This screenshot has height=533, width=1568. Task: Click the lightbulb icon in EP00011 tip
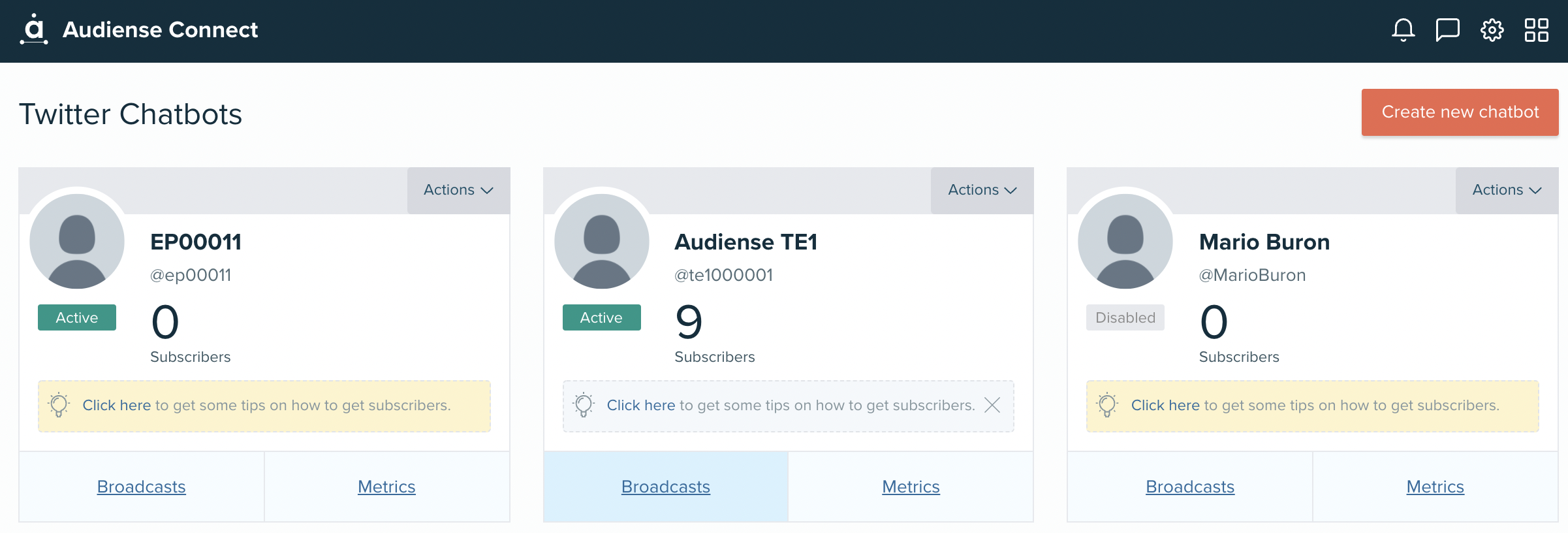pos(59,405)
